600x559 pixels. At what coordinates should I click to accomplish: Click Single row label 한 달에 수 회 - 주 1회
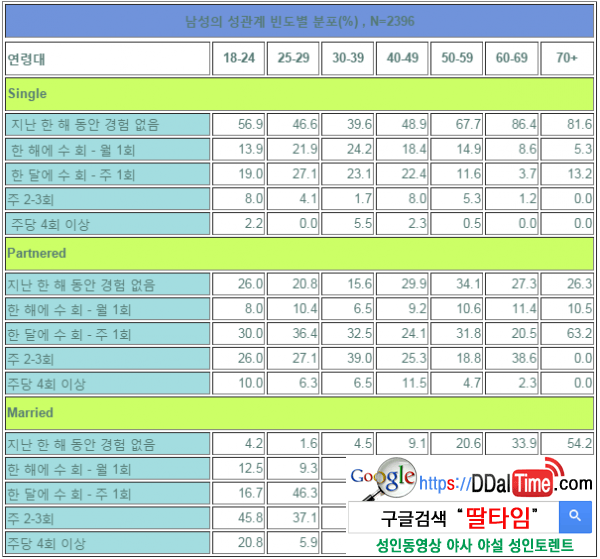pos(108,174)
